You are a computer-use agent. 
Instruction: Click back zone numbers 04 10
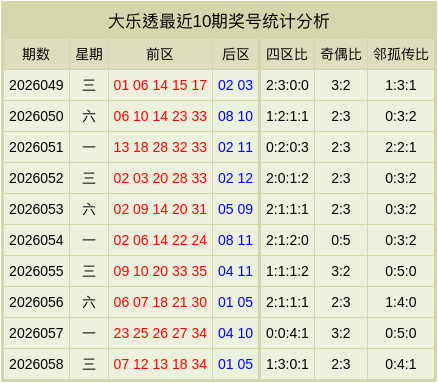(x=235, y=333)
